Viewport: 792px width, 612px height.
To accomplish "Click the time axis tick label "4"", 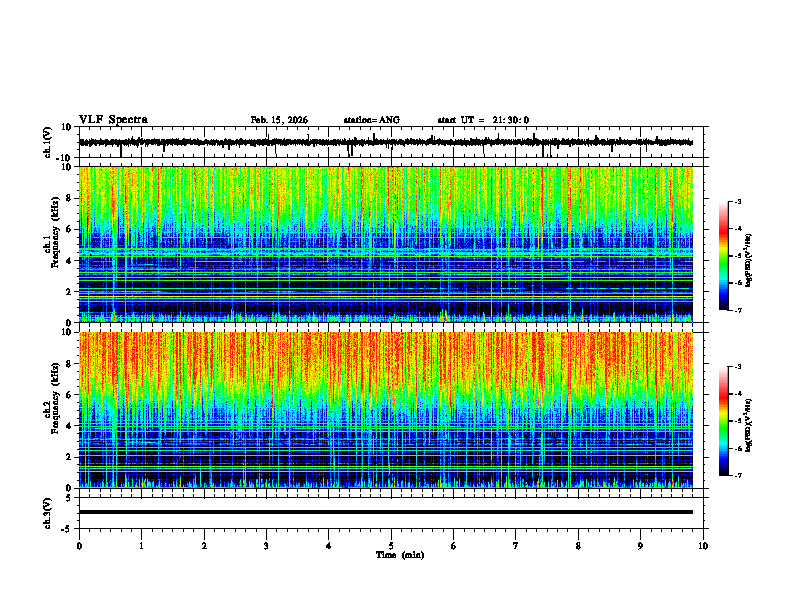I will [329, 546].
